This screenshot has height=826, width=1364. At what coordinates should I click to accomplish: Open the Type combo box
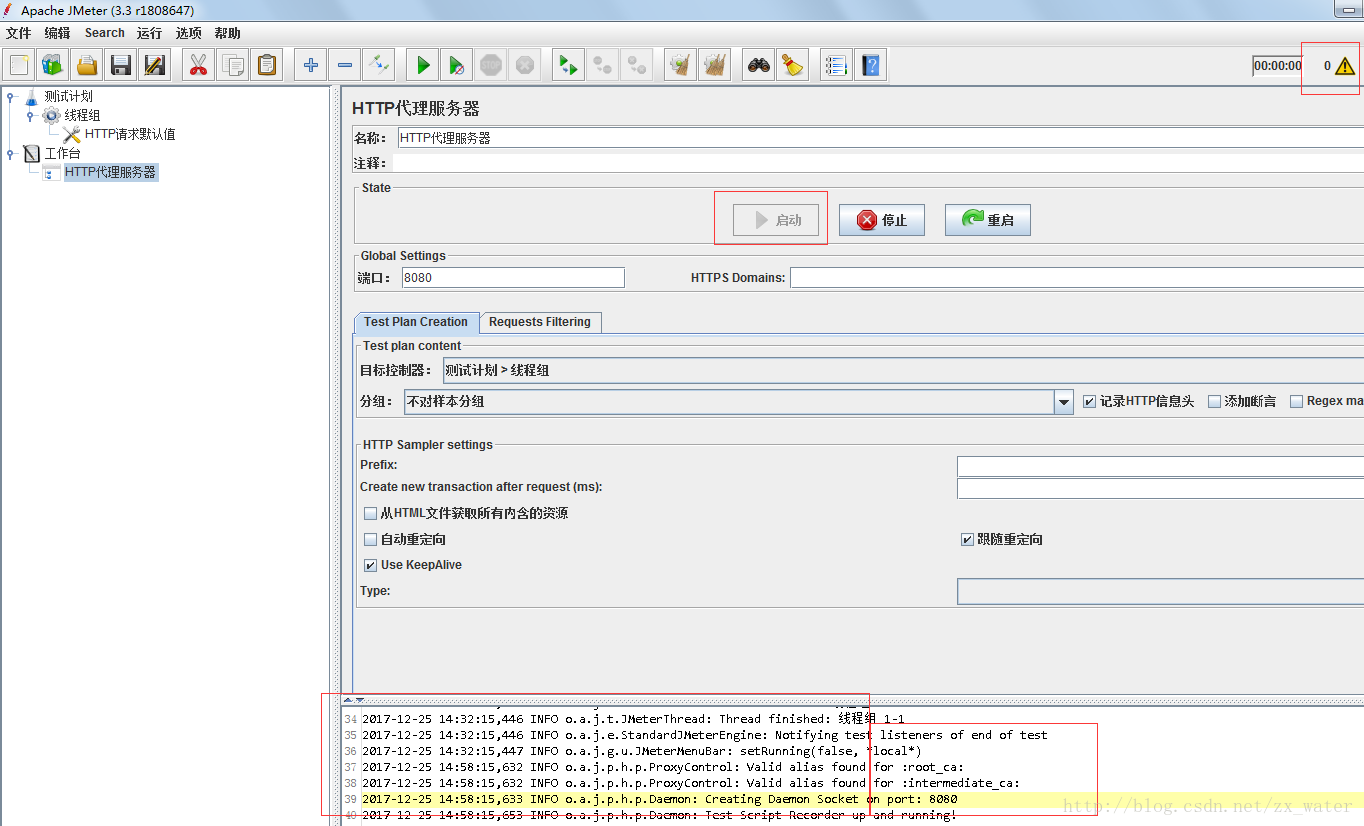(x=1160, y=591)
